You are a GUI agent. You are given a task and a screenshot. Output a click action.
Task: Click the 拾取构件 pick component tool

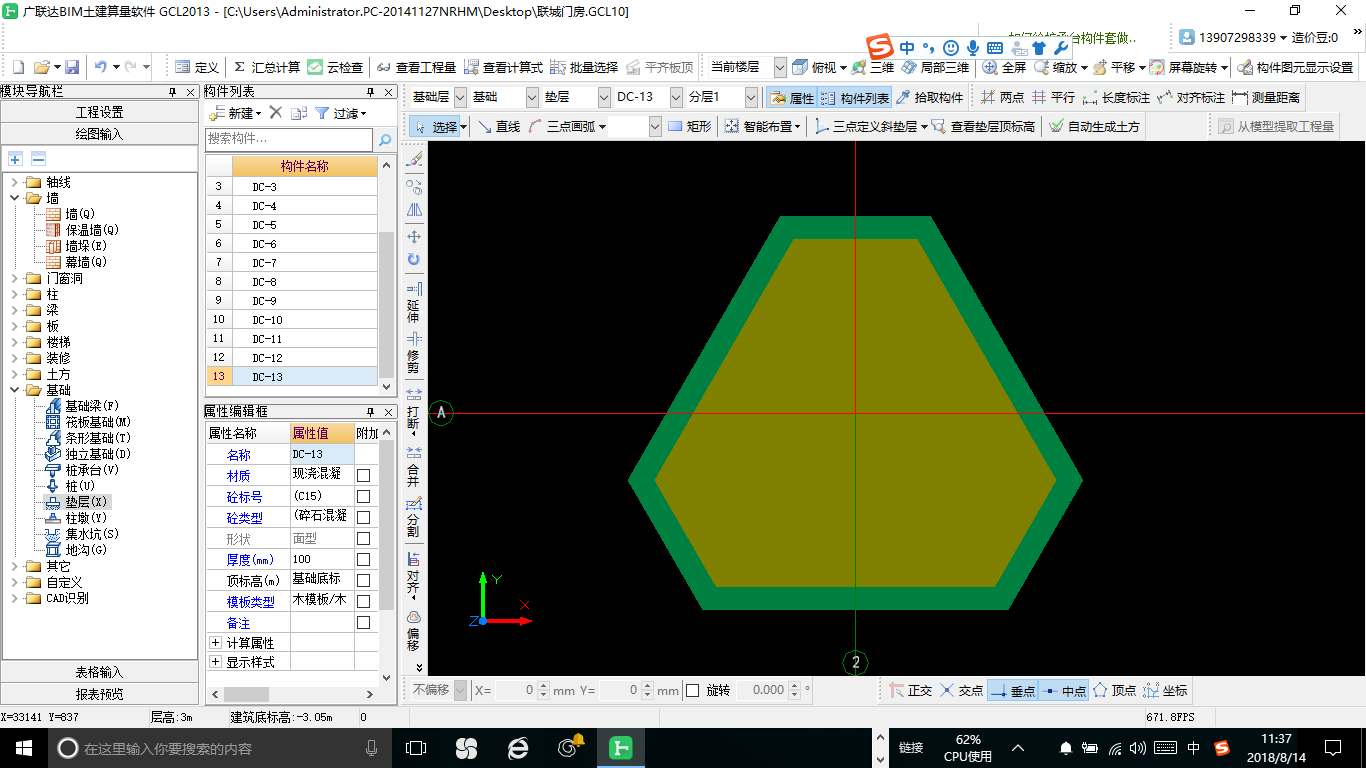(929, 98)
